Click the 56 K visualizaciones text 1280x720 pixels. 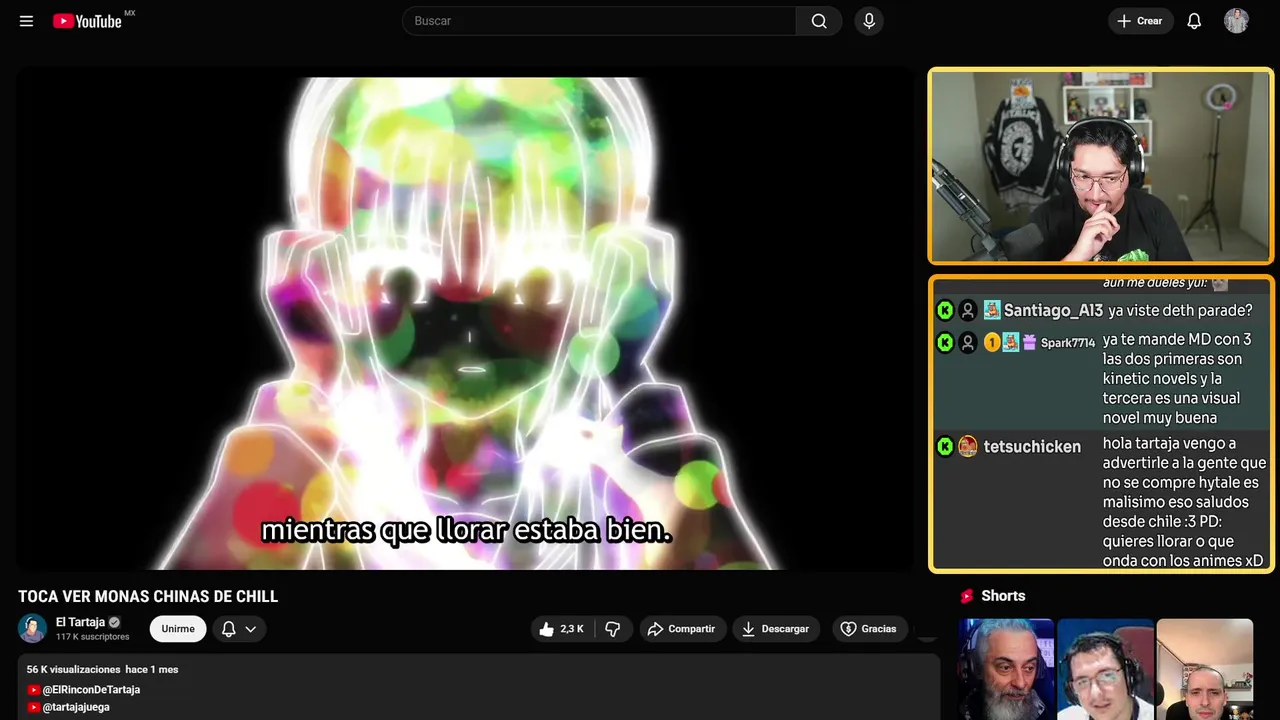[x=73, y=669]
